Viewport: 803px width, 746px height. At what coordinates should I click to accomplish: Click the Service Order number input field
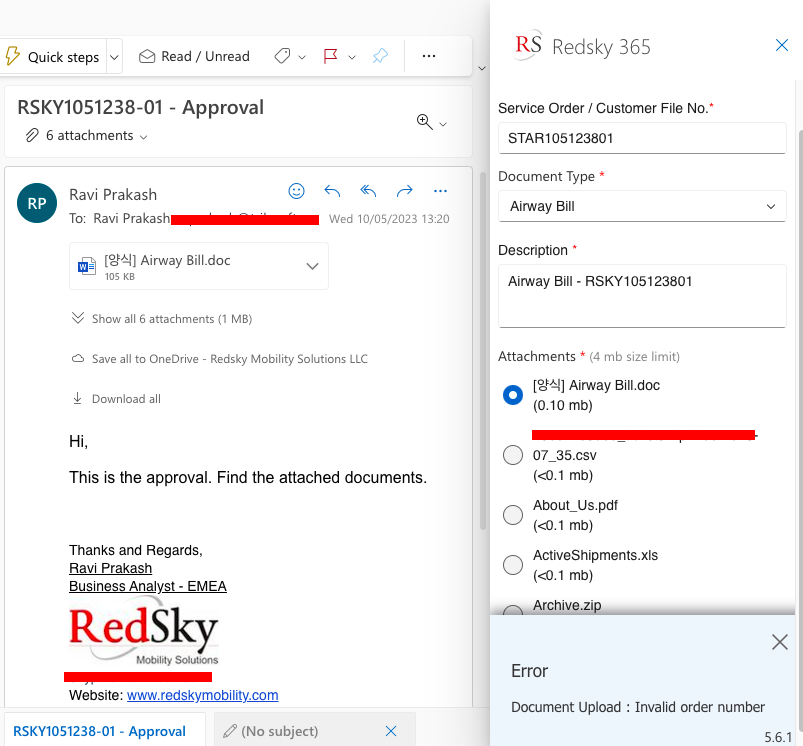[642, 138]
